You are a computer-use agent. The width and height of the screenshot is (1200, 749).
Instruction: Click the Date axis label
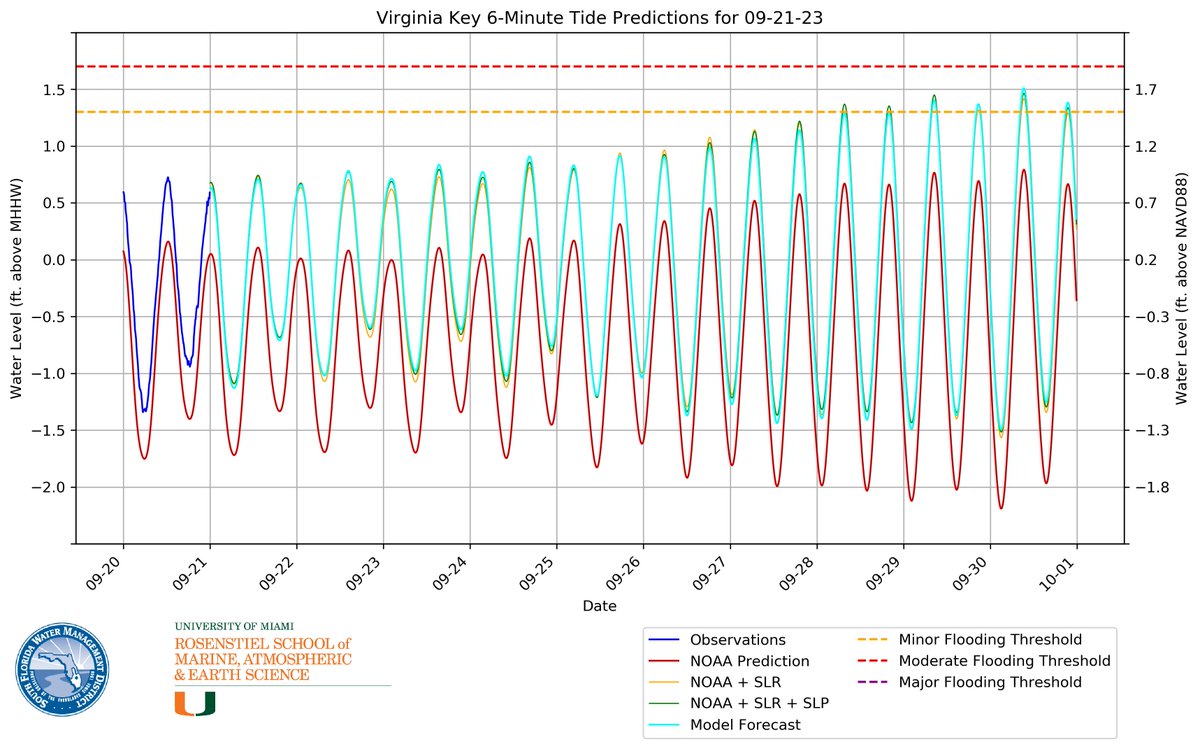tap(600, 605)
